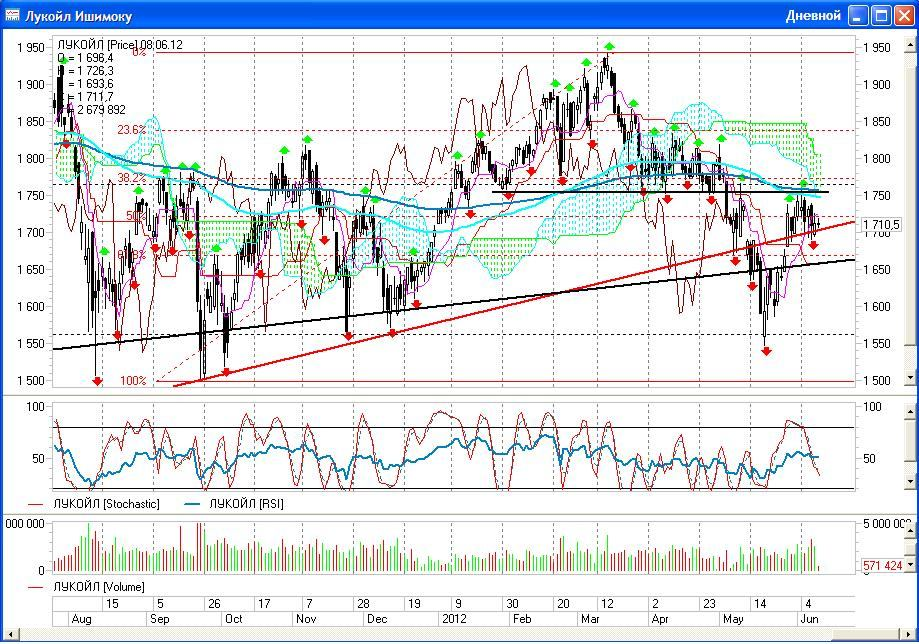
Task: Click the Dec month label on time axis
Action: (377, 619)
